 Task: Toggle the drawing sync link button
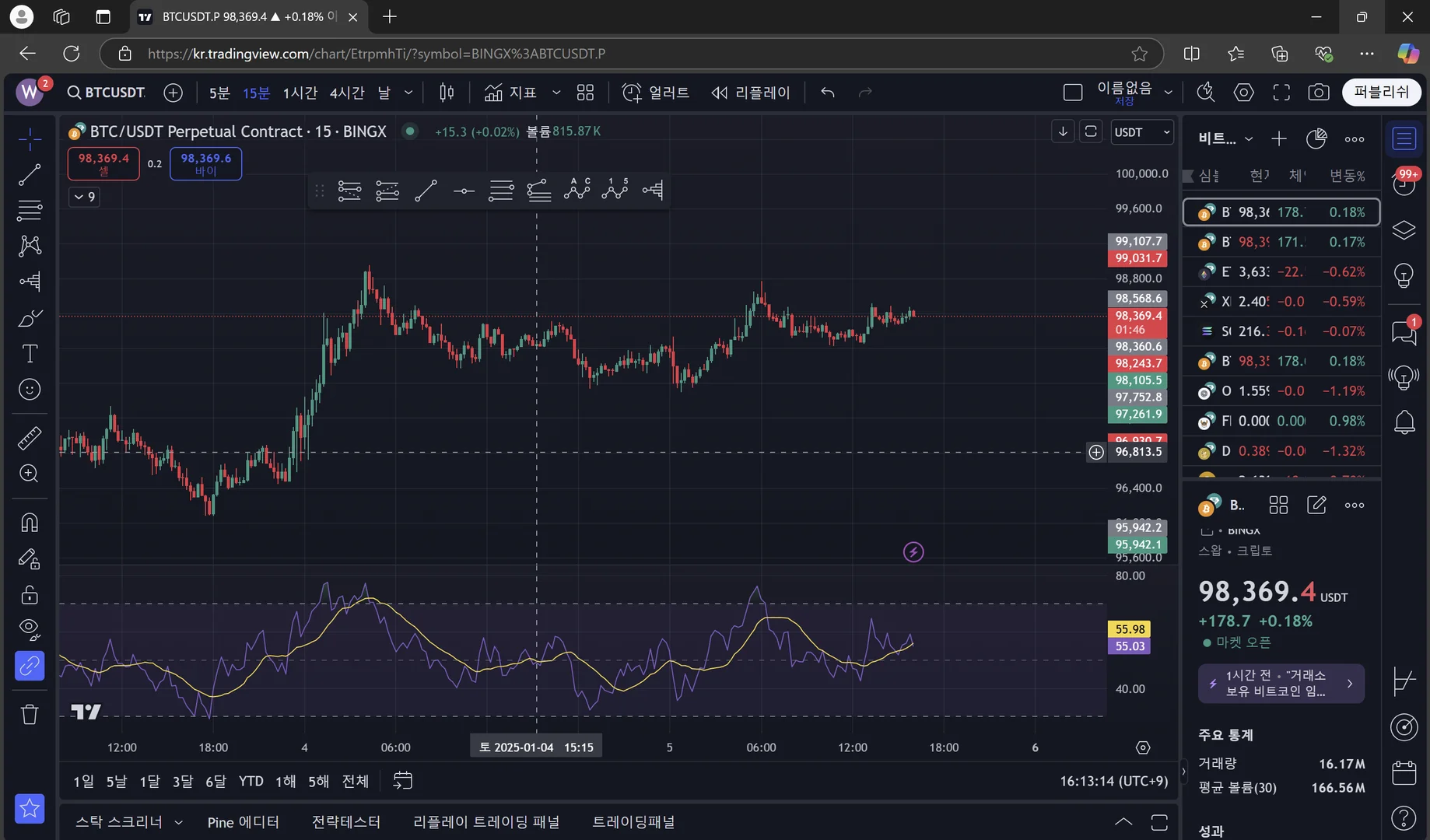tap(30, 666)
